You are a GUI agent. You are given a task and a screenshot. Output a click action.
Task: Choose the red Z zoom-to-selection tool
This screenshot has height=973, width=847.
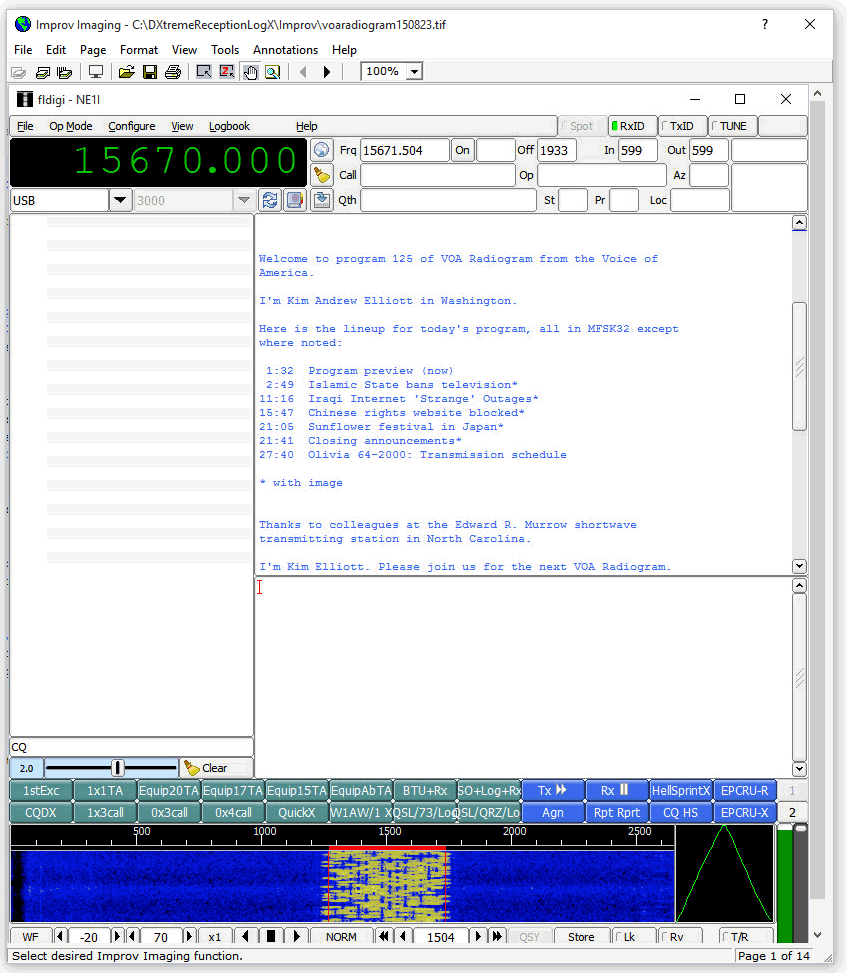tap(227, 72)
